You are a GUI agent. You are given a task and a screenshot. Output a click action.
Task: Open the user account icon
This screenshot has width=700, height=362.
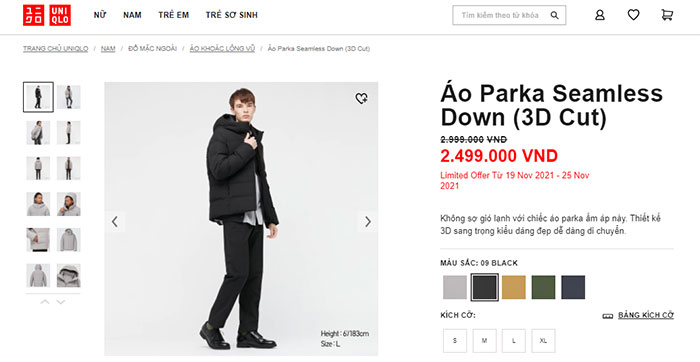pyautogui.click(x=600, y=15)
